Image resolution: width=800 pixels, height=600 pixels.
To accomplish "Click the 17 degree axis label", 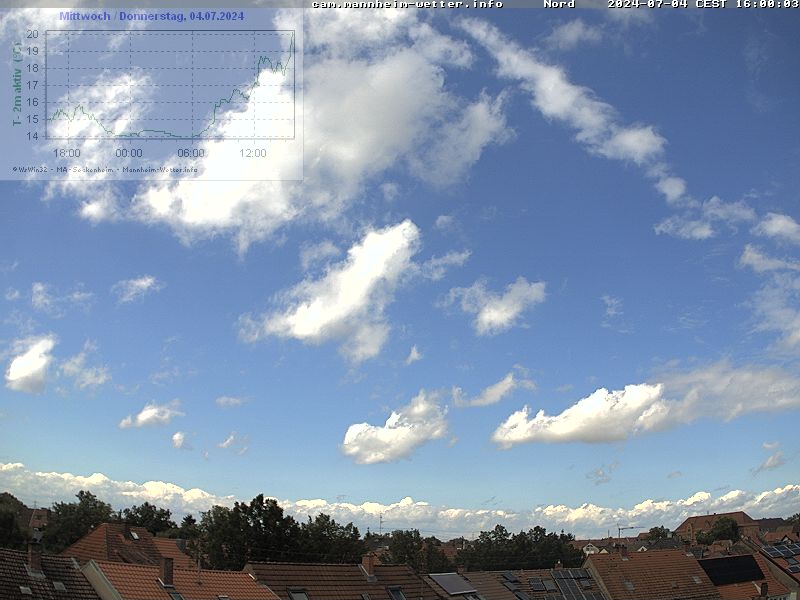I will [32, 85].
